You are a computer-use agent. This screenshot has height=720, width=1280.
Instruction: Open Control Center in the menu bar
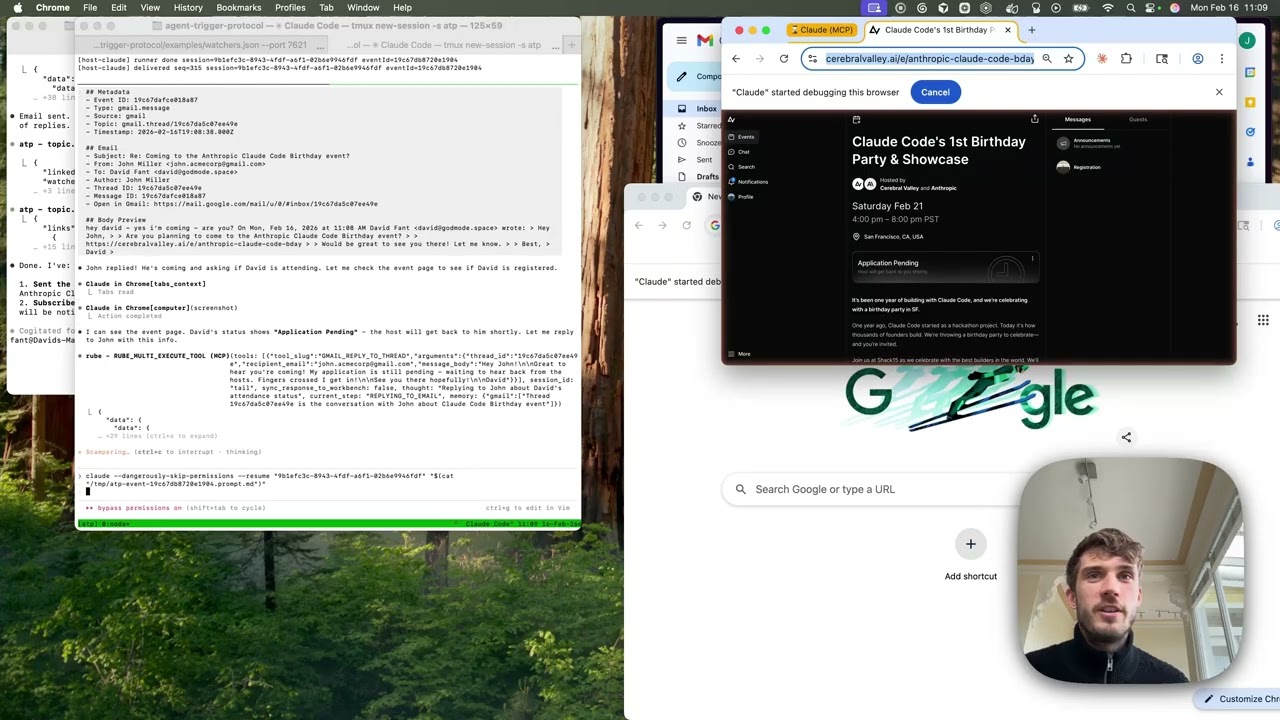tap(1152, 8)
